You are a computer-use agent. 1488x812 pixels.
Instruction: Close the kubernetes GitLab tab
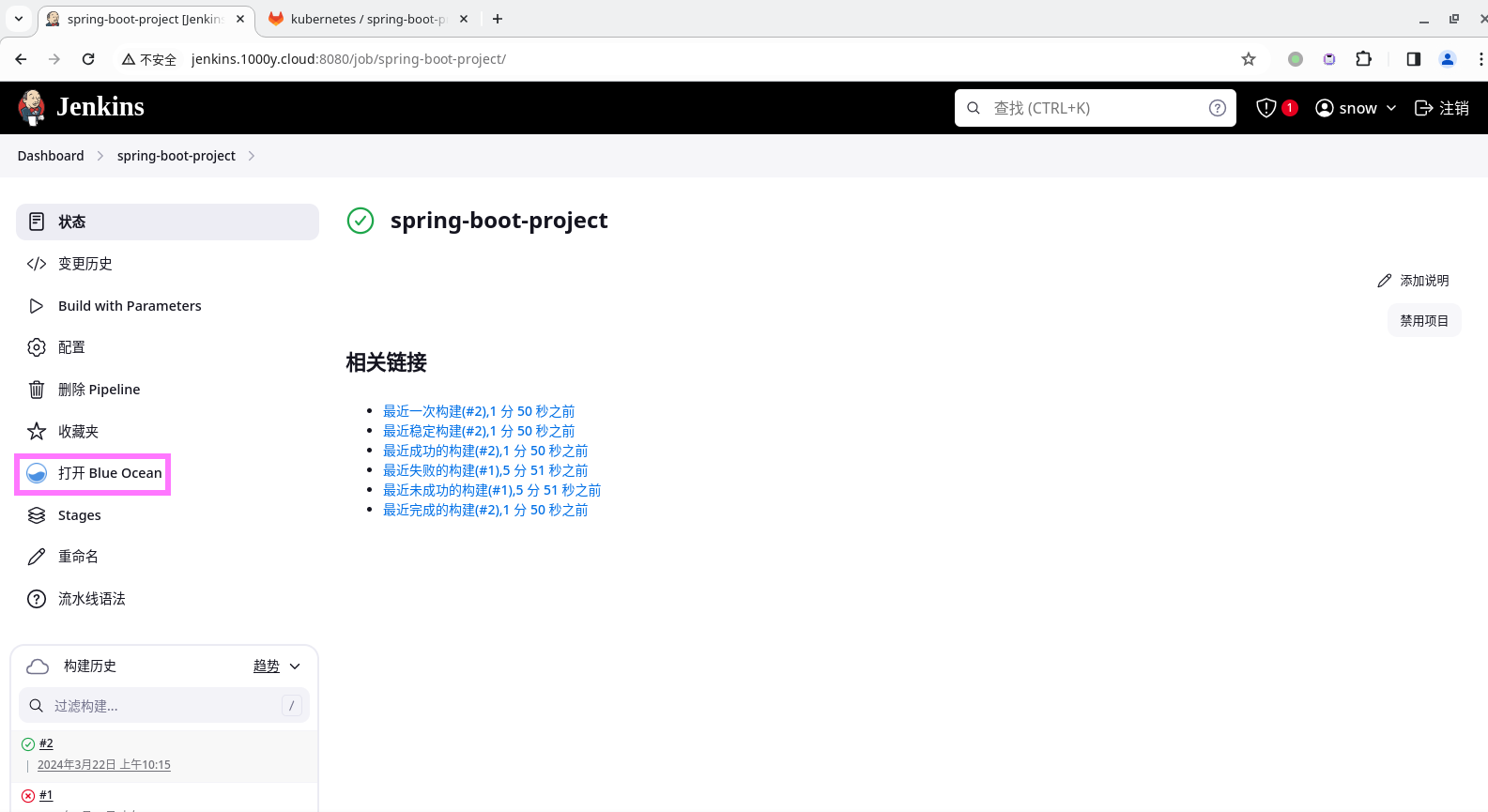coord(464,19)
